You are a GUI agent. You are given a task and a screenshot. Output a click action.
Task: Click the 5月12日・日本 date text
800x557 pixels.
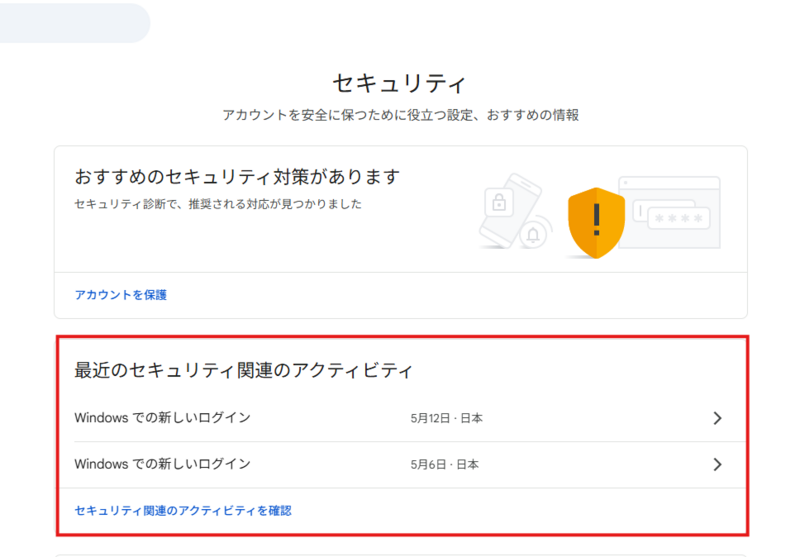pyautogui.click(x=446, y=418)
